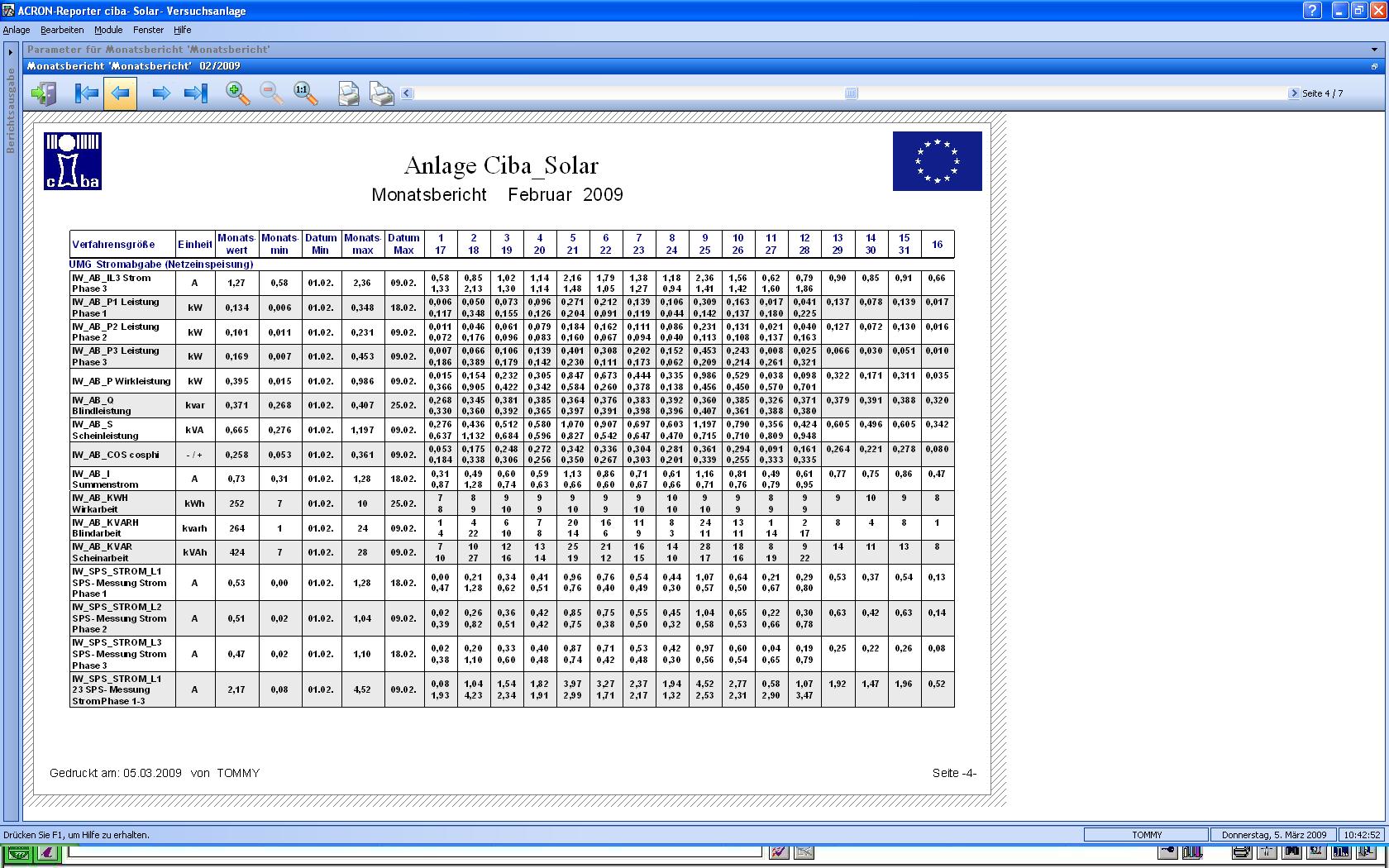This screenshot has width=1389, height=868.
Task: Click the help question mark button
Action: point(1312,11)
